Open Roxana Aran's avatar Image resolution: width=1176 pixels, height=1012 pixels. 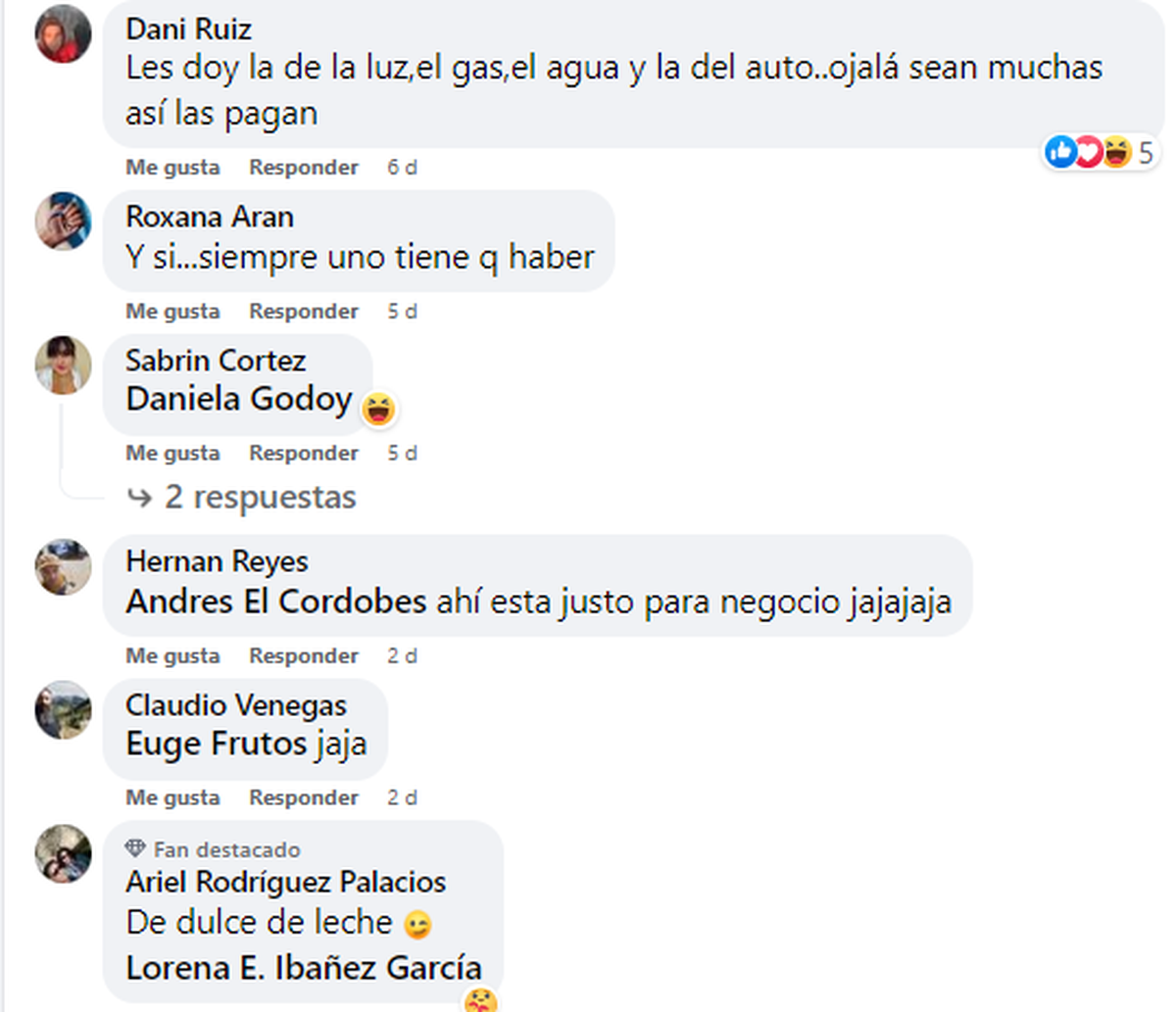coord(64,220)
